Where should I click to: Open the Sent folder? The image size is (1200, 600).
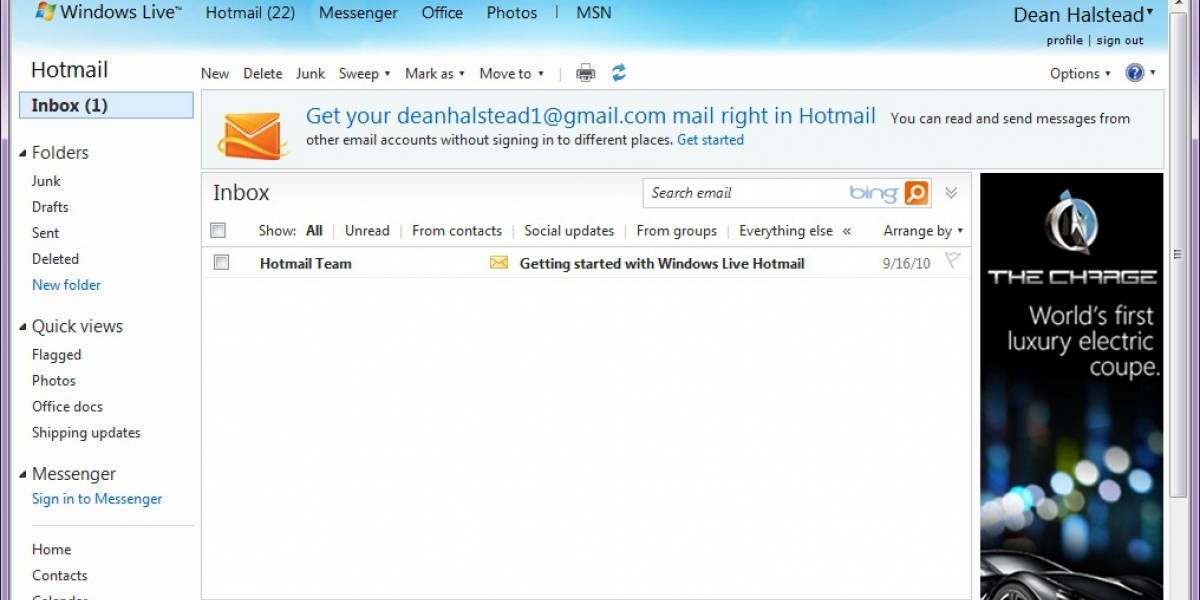[x=45, y=233]
